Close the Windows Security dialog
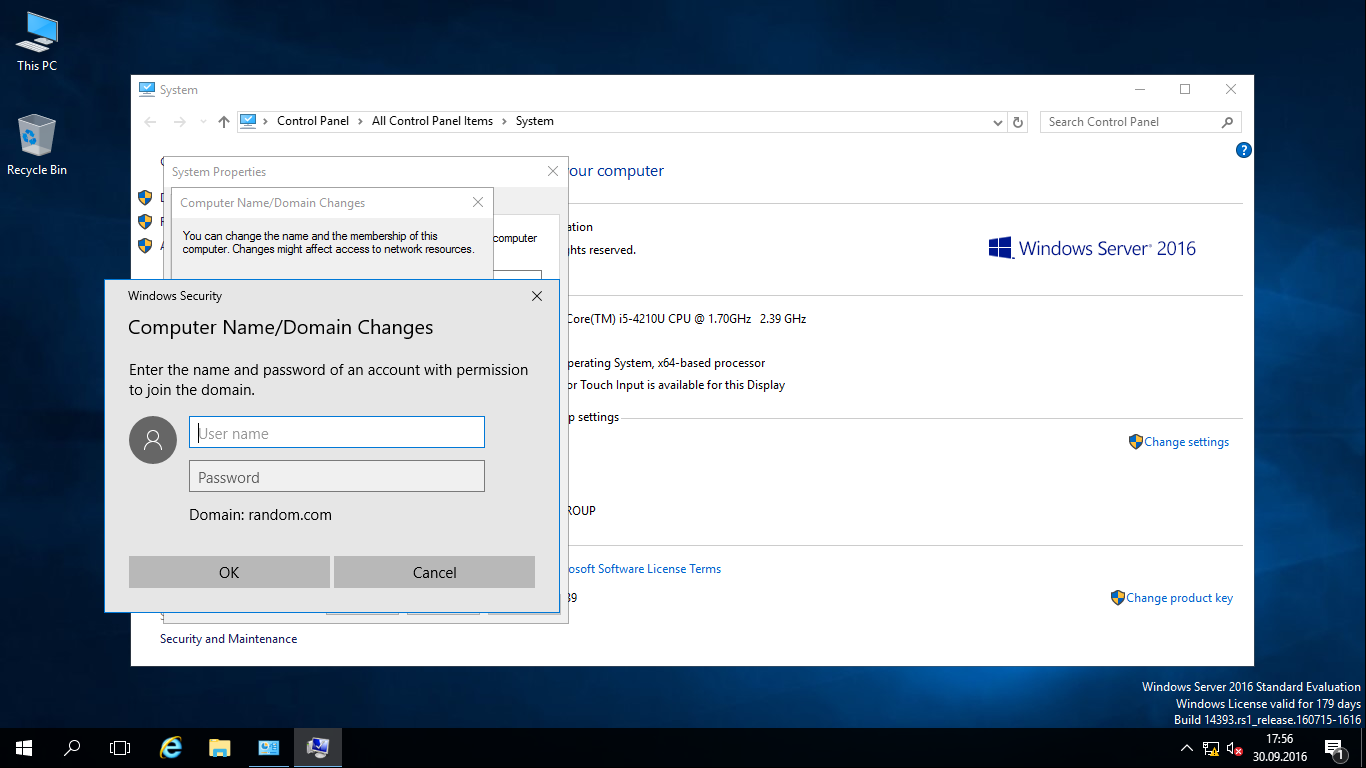Viewport: 1366px width, 768px height. click(x=537, y=296)
